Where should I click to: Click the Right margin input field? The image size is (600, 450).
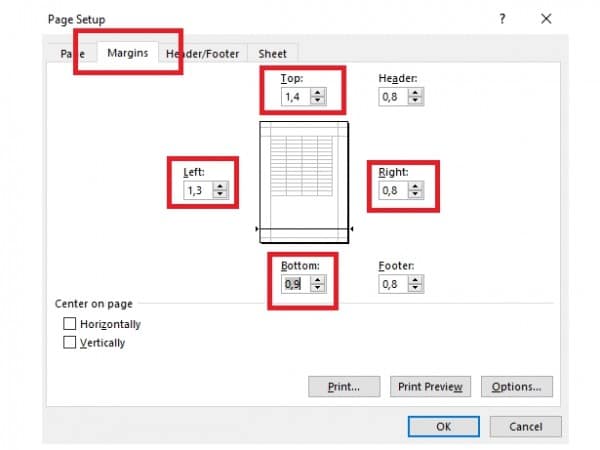pyautogui.click(x=394, y=190)
